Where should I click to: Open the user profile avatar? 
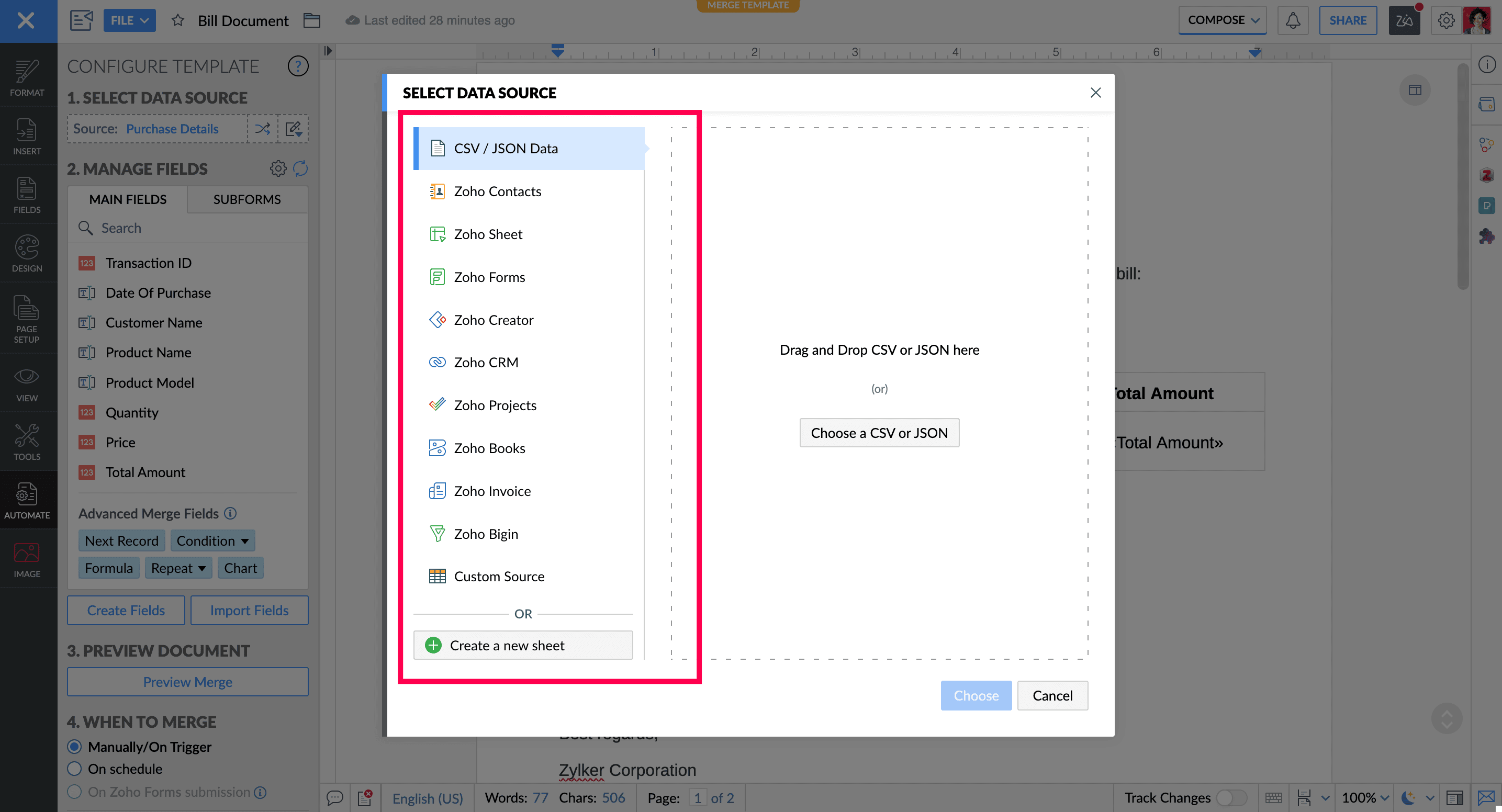1477,20
